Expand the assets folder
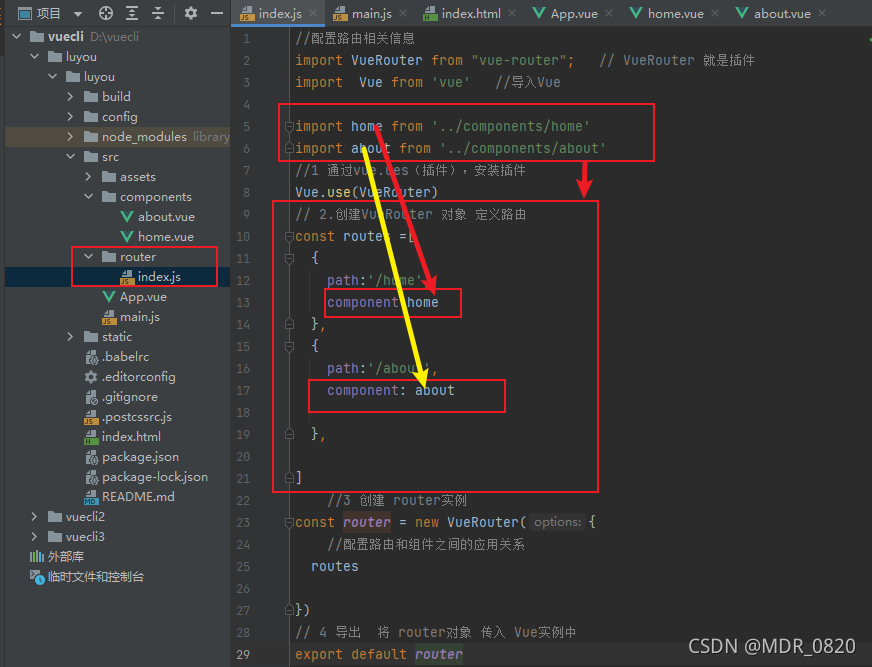 pyautogui.click(x=88, y=177)
